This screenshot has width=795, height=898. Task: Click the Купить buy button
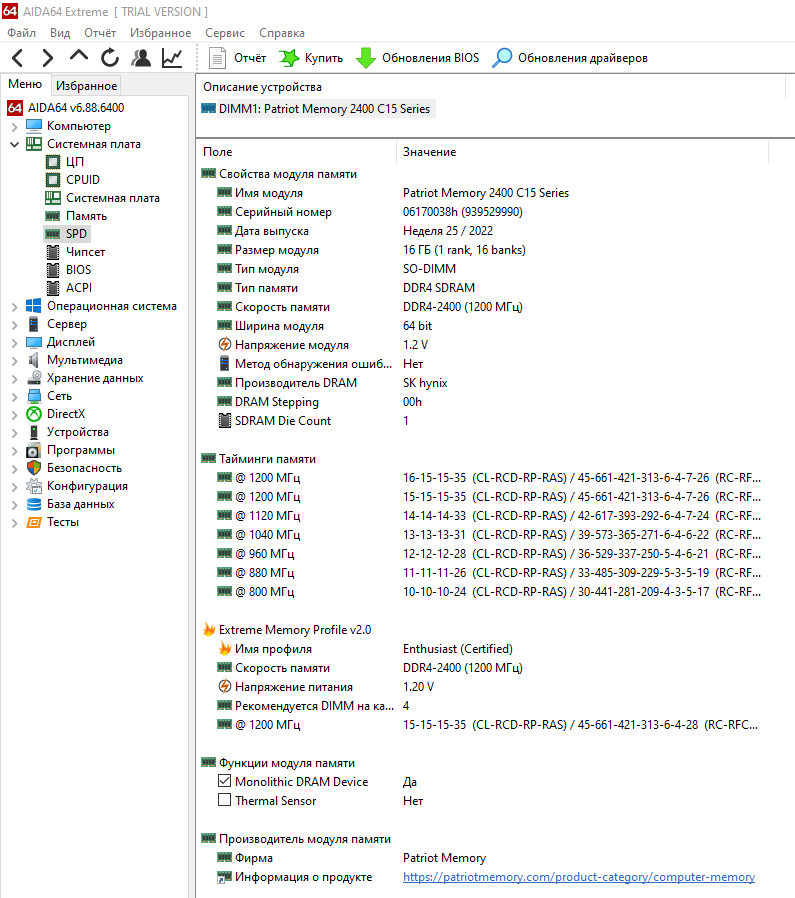311,58
